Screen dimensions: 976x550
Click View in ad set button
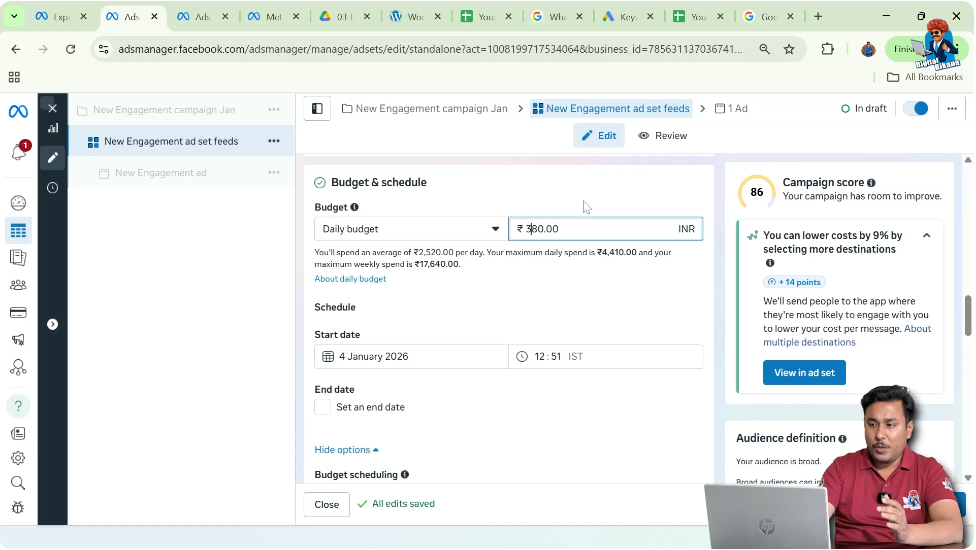pos(804,373)
